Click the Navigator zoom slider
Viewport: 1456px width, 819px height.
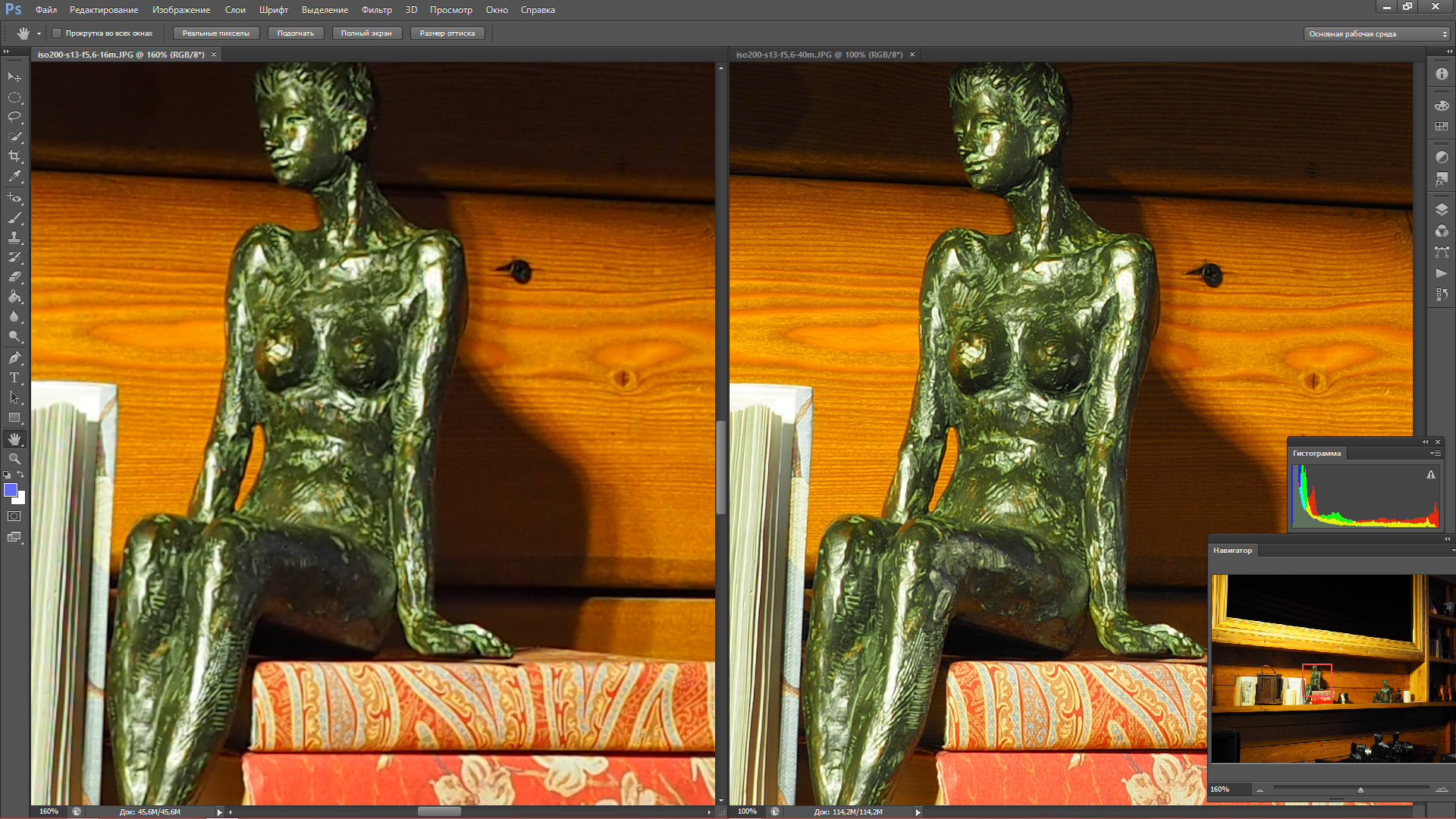1360,789
